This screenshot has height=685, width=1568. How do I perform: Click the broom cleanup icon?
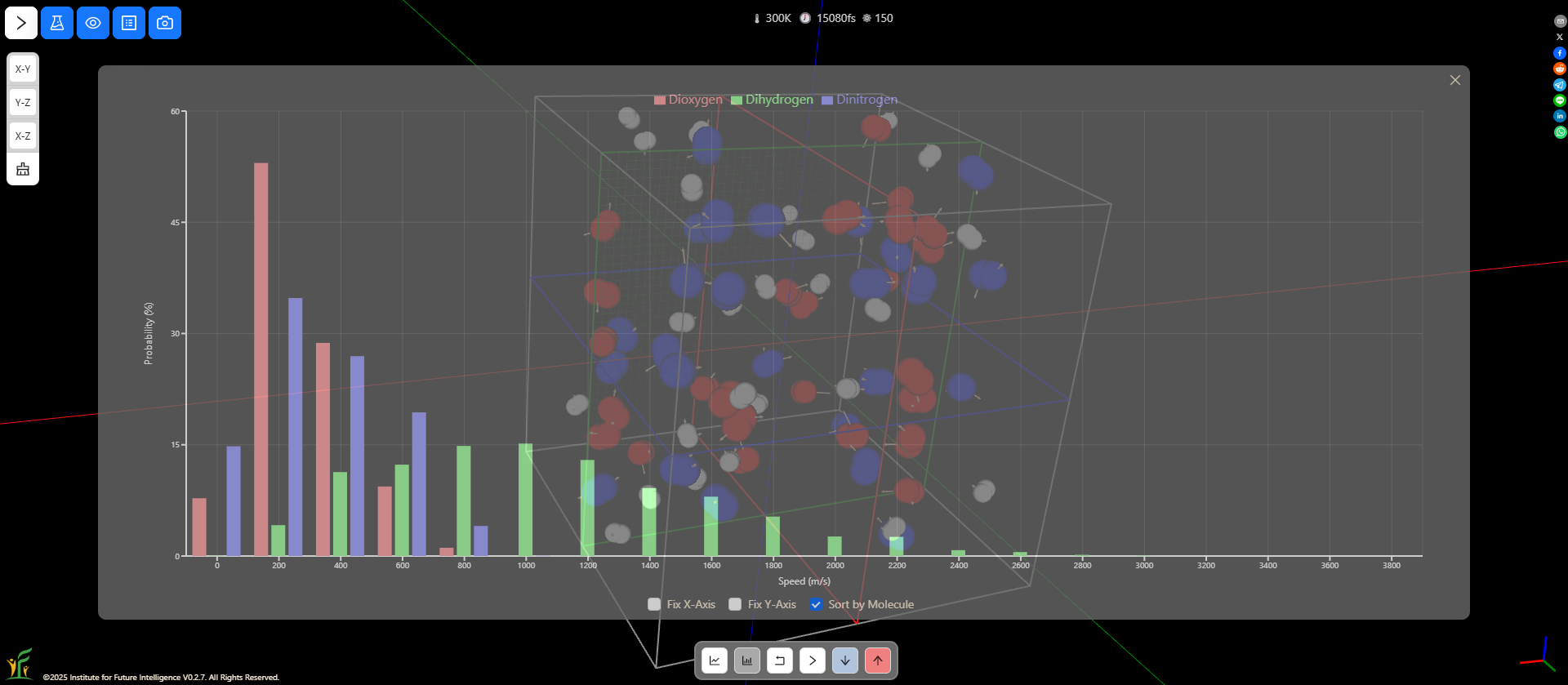tap(23, 169)
